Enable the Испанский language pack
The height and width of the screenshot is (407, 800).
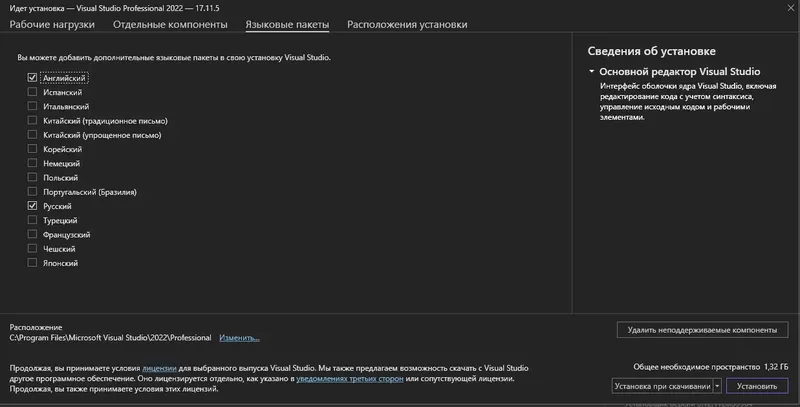tap(33, 91)
